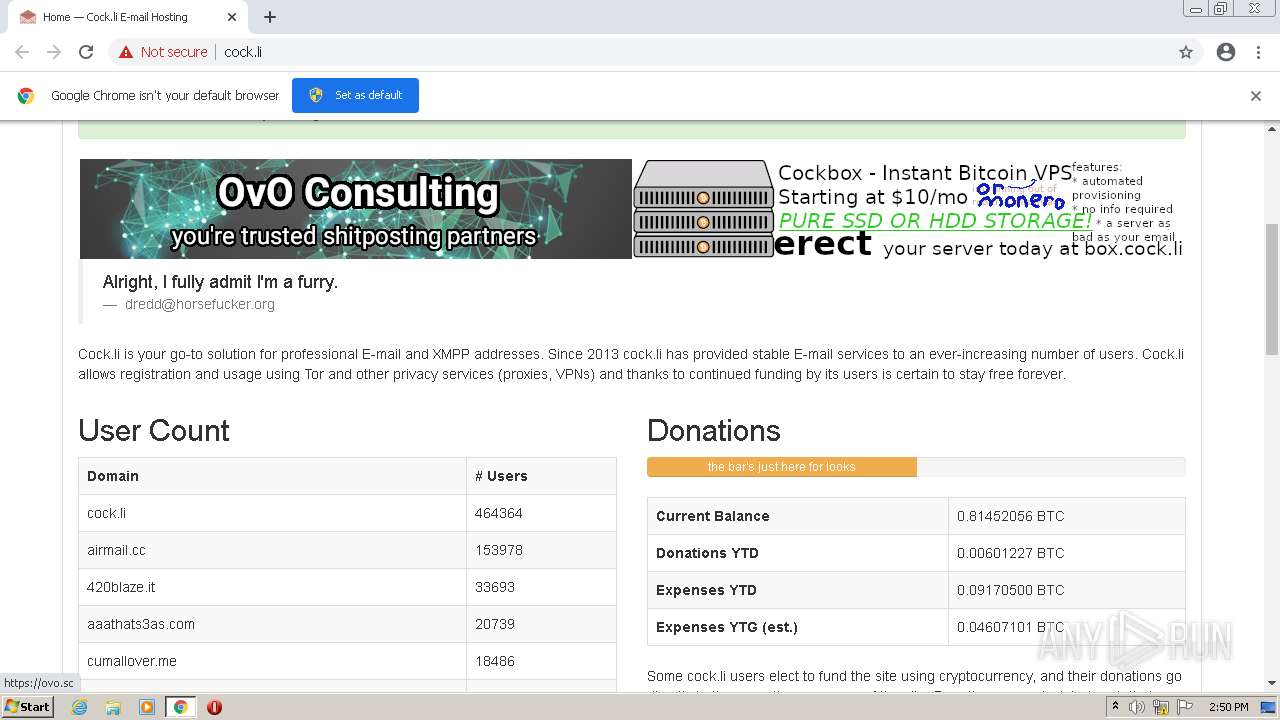Select the 420blaze.it domain row
This screenshot has width=1280, height=720.
[347, 587]
